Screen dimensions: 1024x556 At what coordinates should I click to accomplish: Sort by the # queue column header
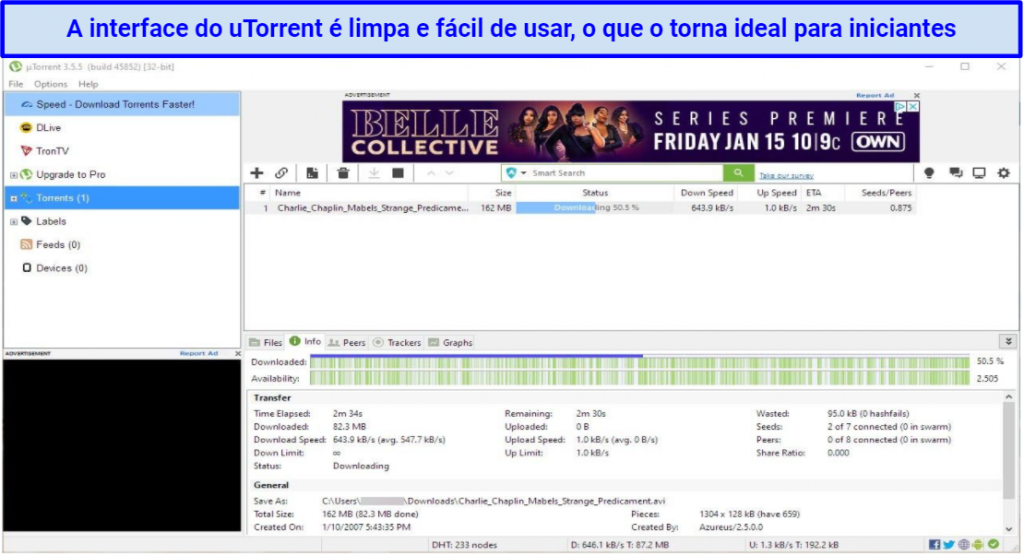click(259, 193)
